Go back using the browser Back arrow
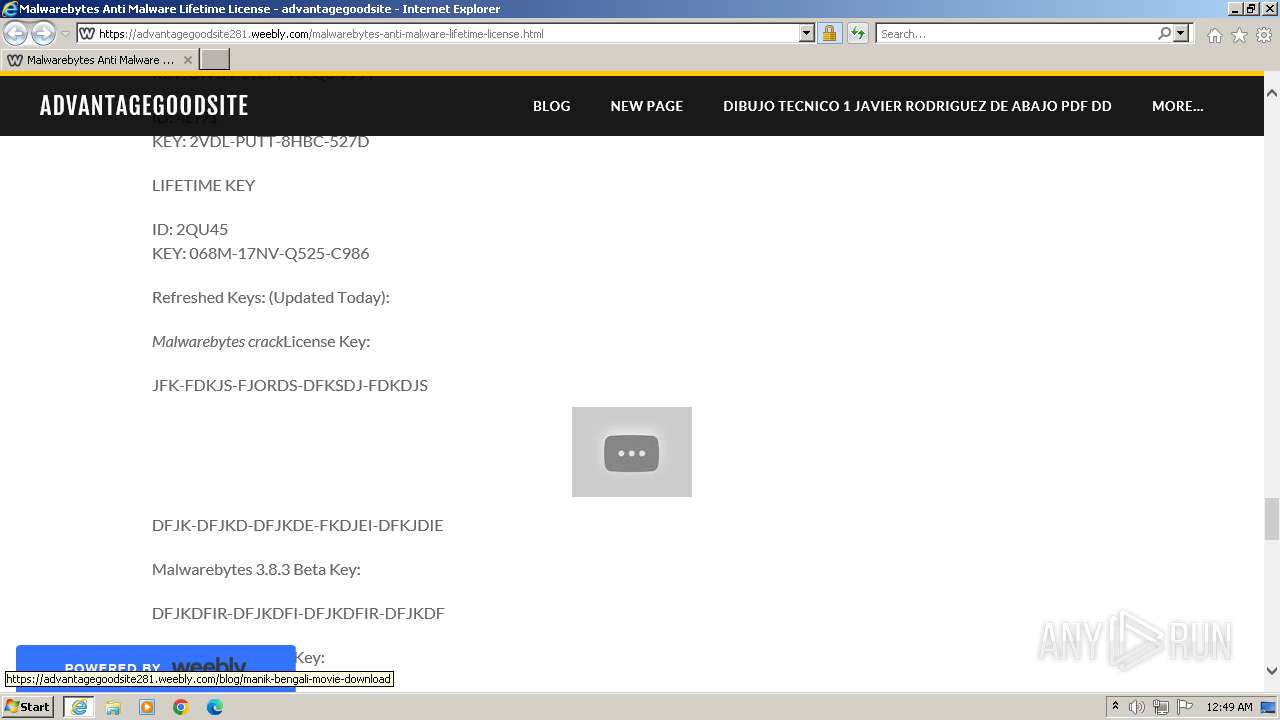This screenshot has width=1280, height=720. [x=16, y=34]
